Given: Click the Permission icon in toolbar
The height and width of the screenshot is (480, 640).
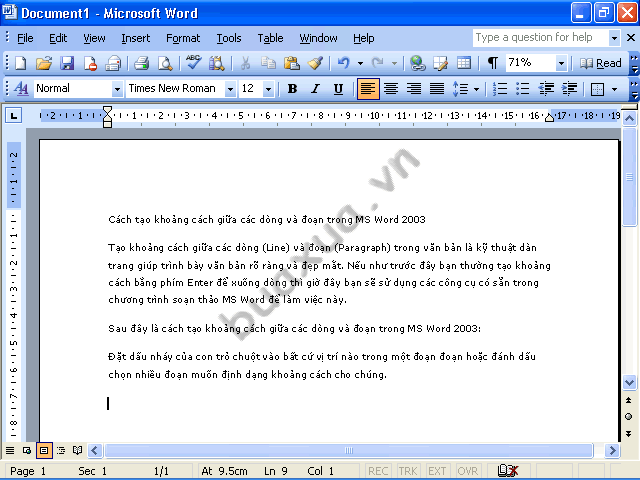Looking at the screenshot, I should point(90,63).
